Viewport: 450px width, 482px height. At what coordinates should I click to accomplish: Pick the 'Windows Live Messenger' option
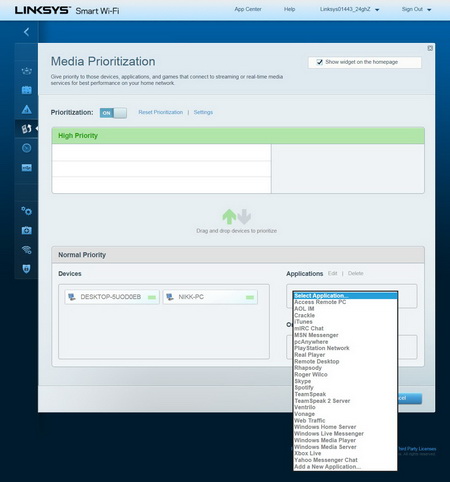click(x=345, y=434)
